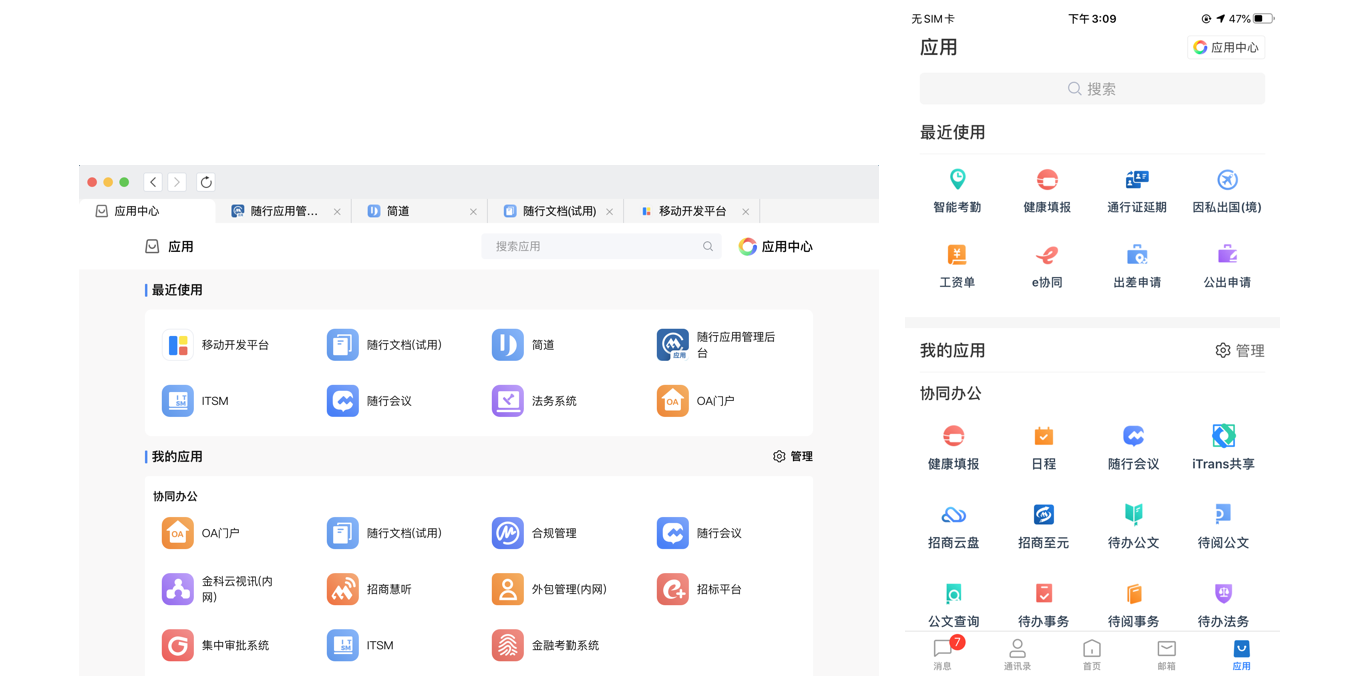Tap the 智能考勤 icon on mobile
The image size is (1352, 676).
(957, 180)
